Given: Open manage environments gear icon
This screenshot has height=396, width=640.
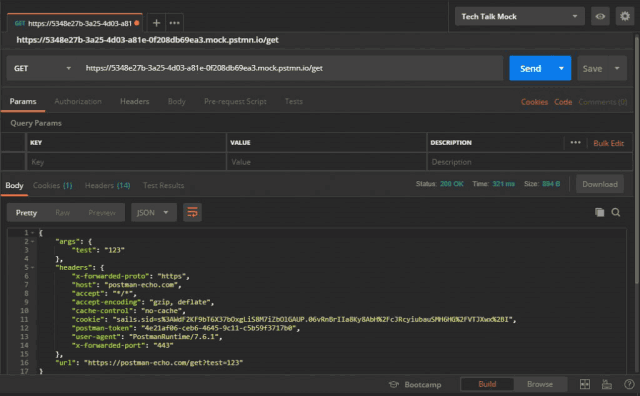Looking at the screenshot, I should 624,16.
